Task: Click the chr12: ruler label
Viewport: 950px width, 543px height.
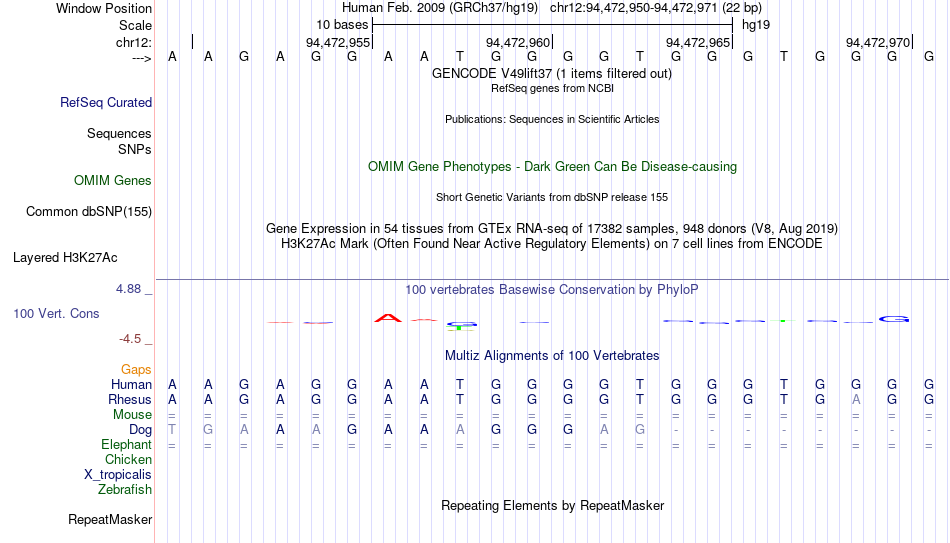Action: [x=134, y=42]
